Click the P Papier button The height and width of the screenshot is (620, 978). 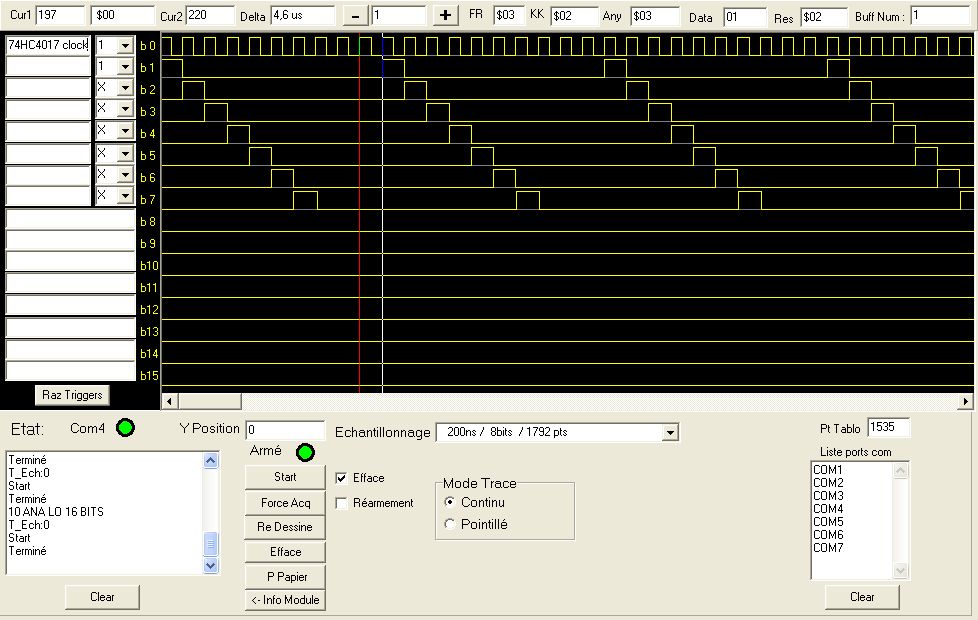click(285, 577)
